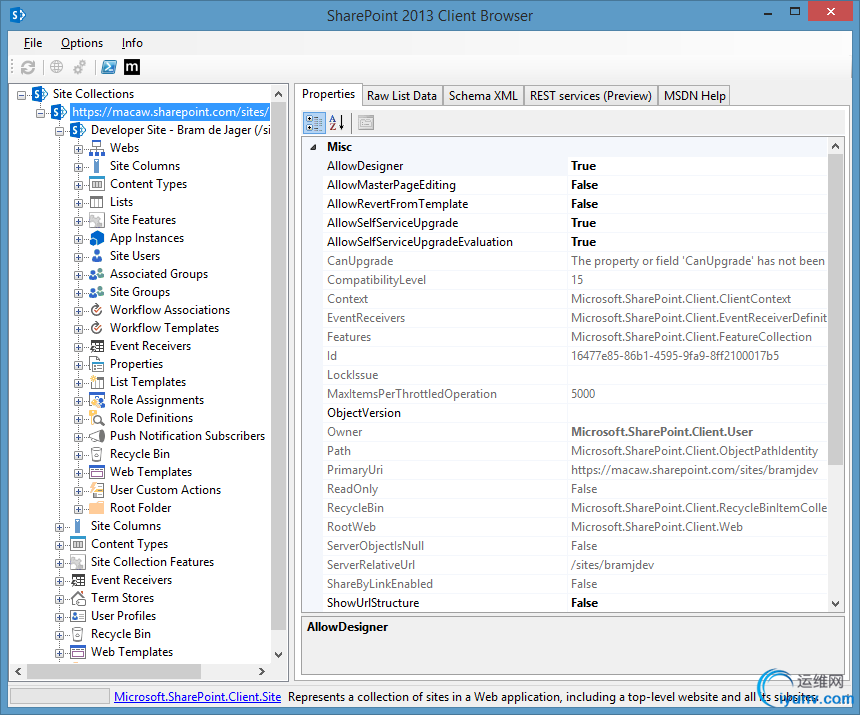This screenshot has height=715, width=860.
Task: Expand the Web Templates node under Developer Site
Action: click(x=78, y=473)
